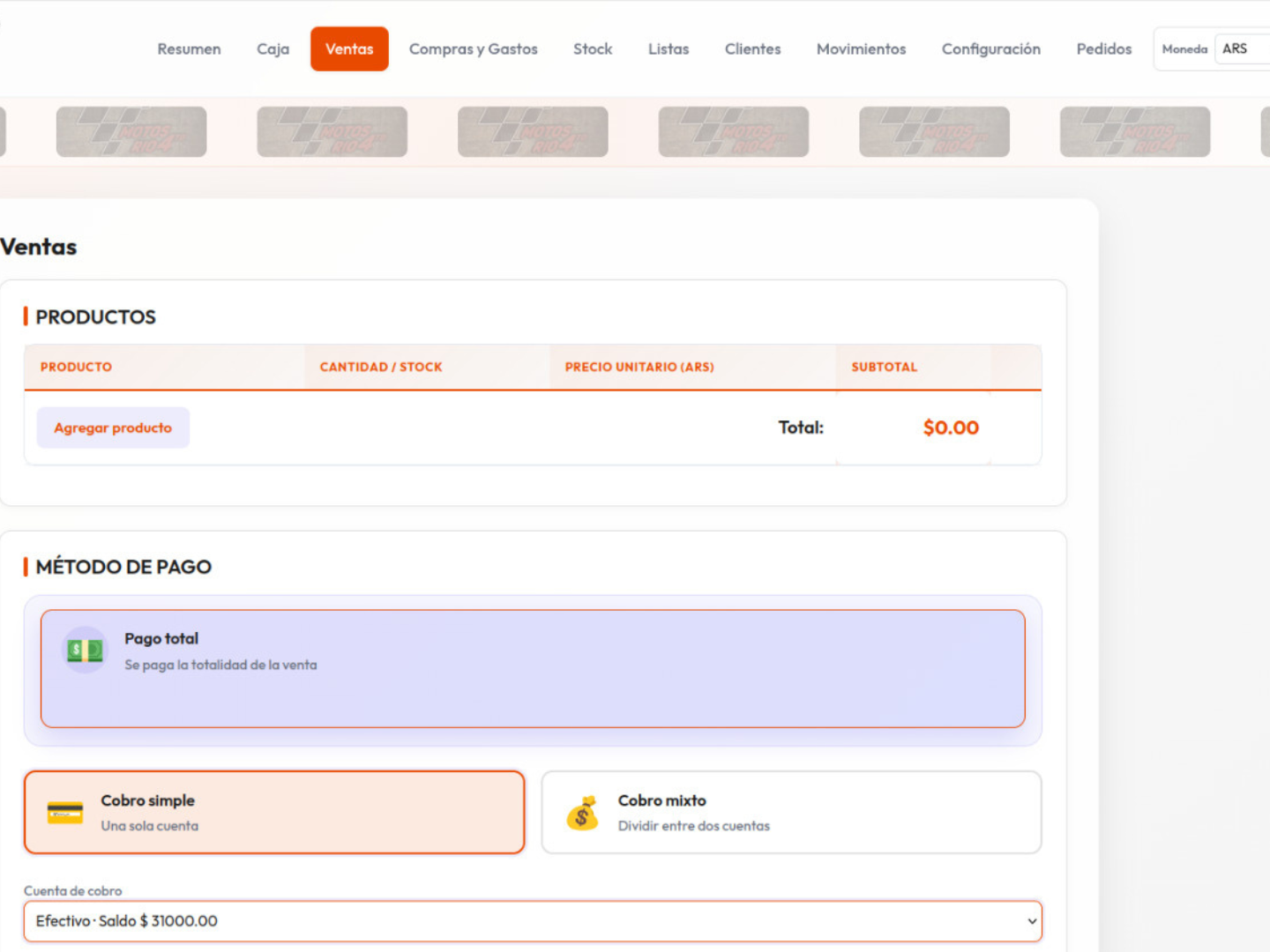Screen dimensions: 1270x952
Task: Choose the Cobro mixto option
Action: (x=791, y=813)
